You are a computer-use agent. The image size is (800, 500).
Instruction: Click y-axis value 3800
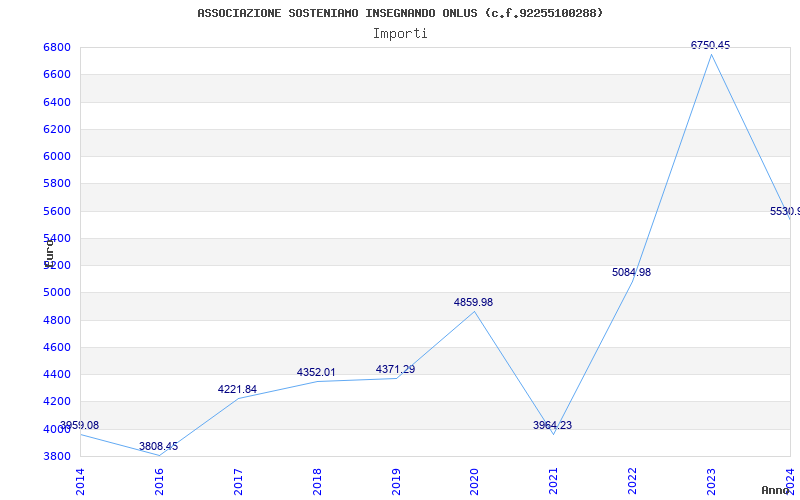(x=57, y=456)
